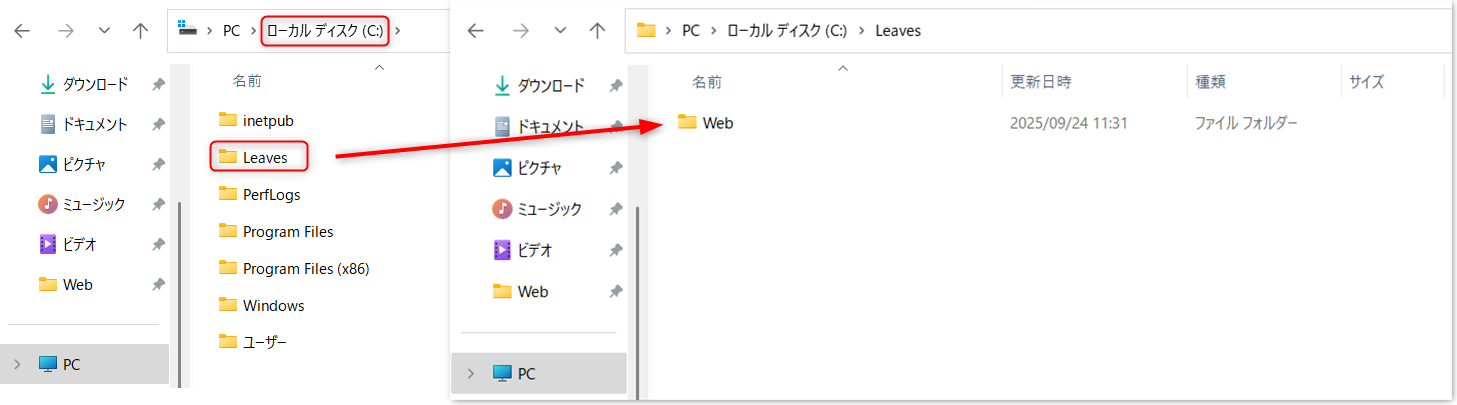Click the chevron after ローカル ディスク (C:) in left address bar
Screen dimensions: 1457x405
[398, 31]
